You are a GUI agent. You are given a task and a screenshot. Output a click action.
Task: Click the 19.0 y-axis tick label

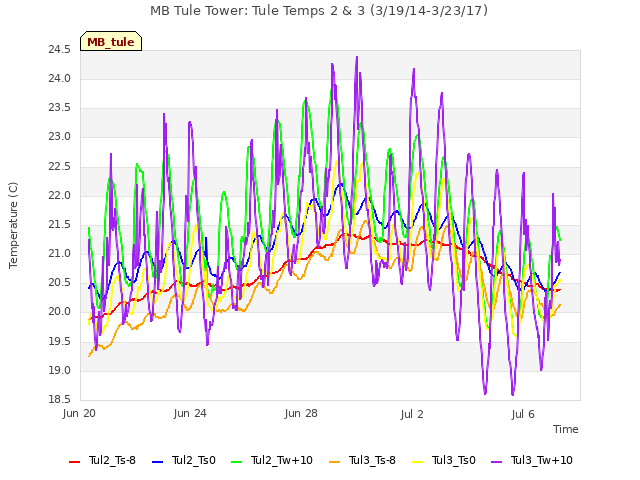pyautogui.click(x=60, y=371)
